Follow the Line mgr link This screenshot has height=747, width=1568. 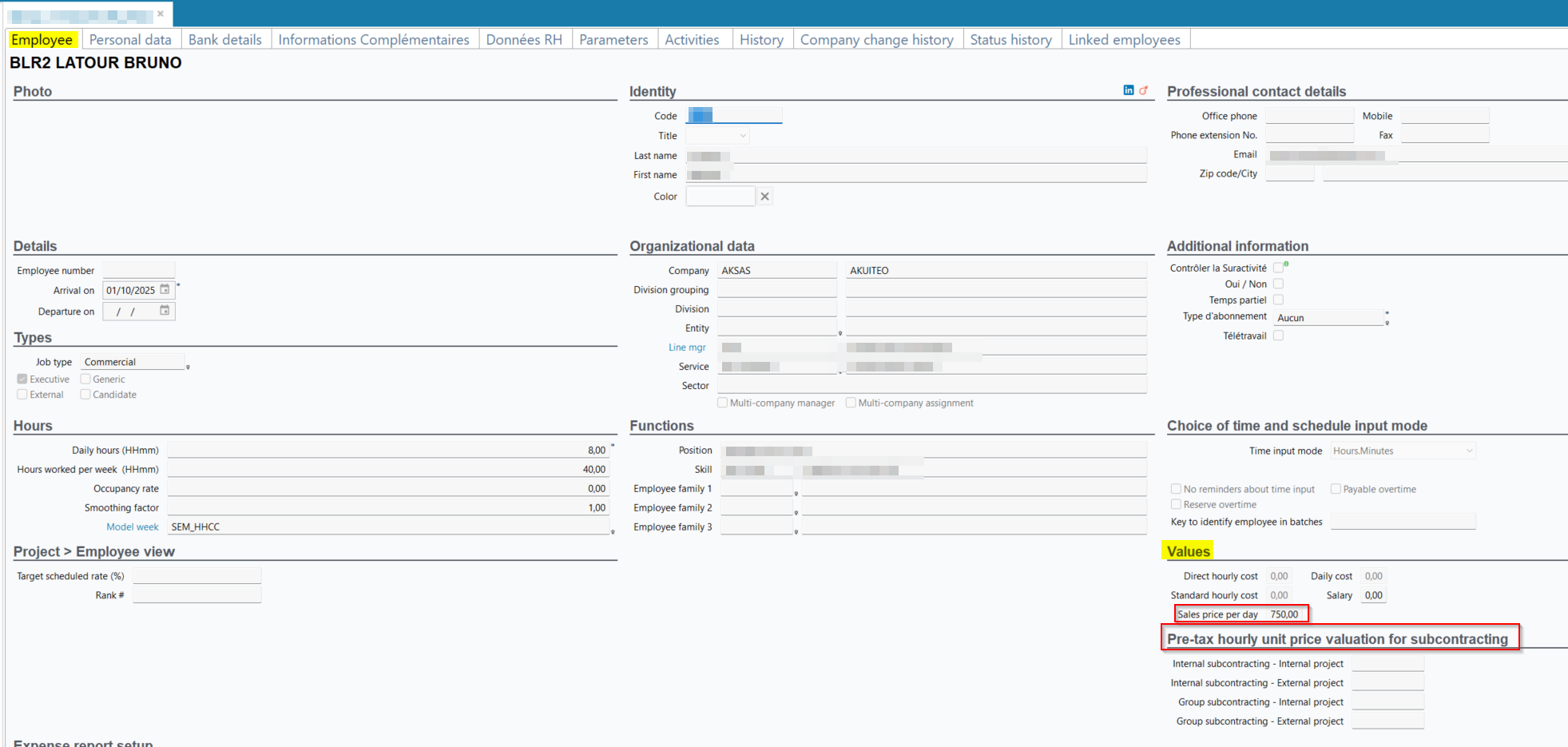point(687,348)
